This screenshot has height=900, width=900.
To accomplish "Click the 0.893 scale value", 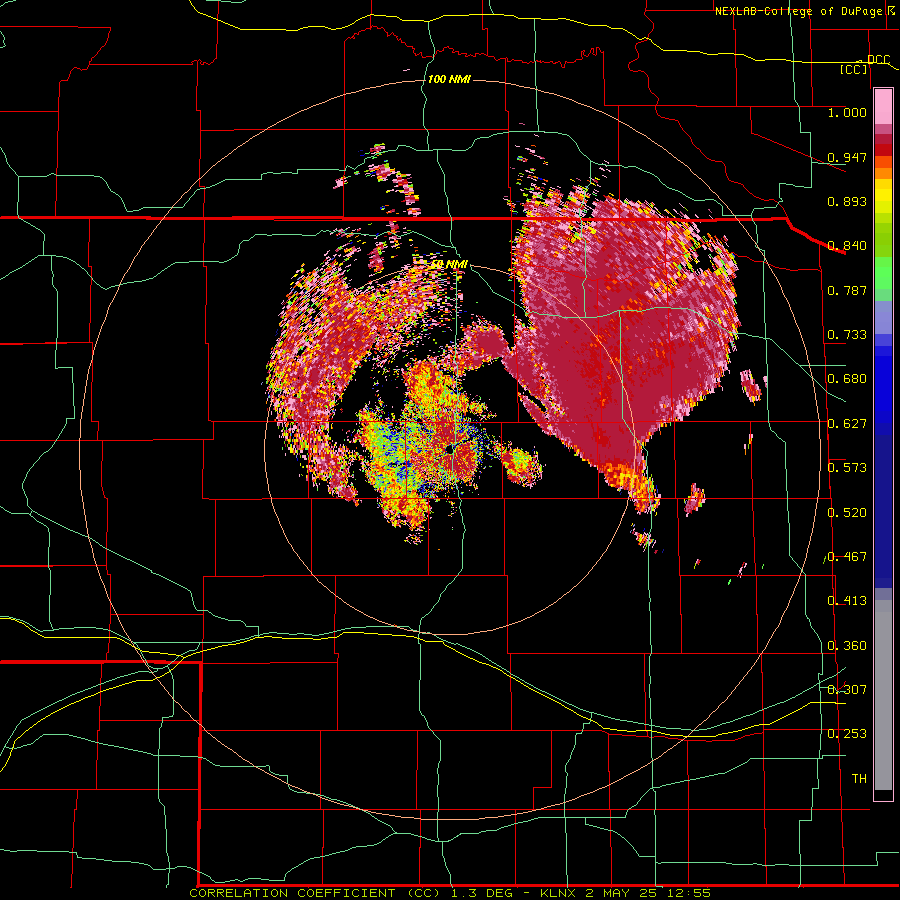I will [847, 201].
